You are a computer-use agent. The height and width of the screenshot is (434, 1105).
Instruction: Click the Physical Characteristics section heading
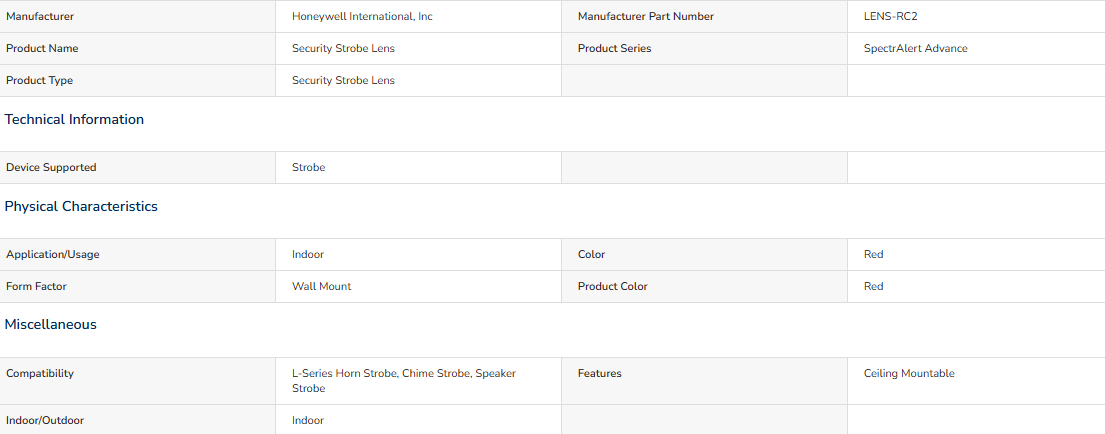click(x=81, y=206)
